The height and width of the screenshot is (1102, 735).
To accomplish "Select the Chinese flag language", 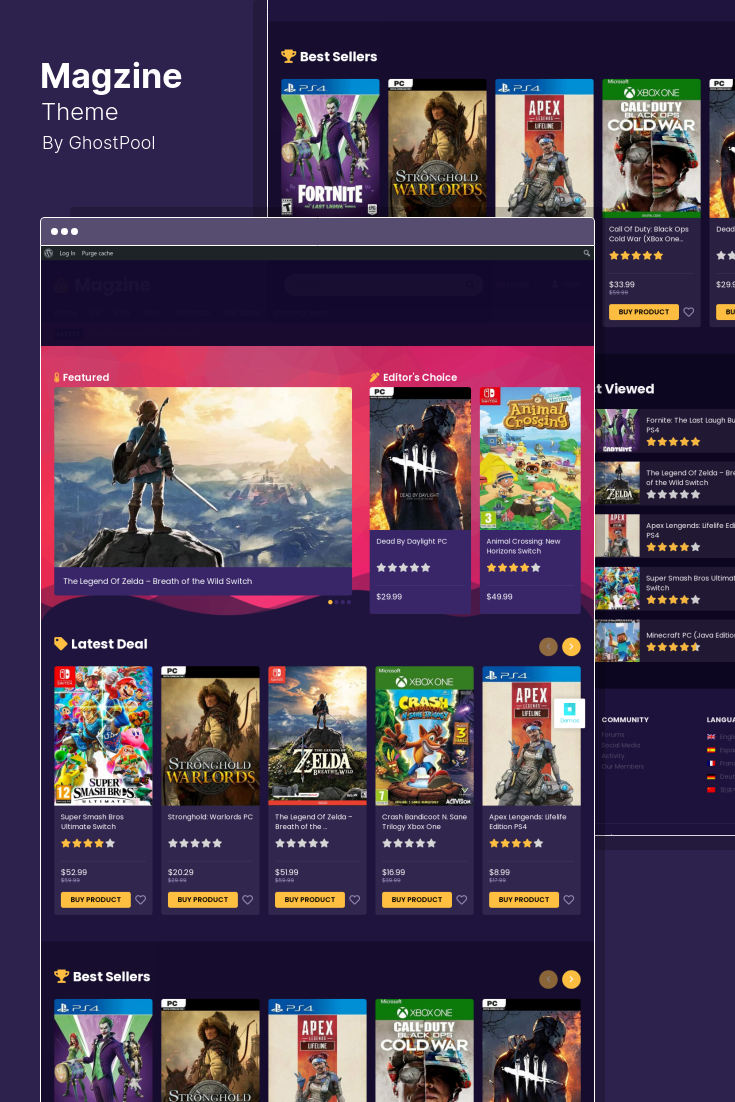I will 711,790.
